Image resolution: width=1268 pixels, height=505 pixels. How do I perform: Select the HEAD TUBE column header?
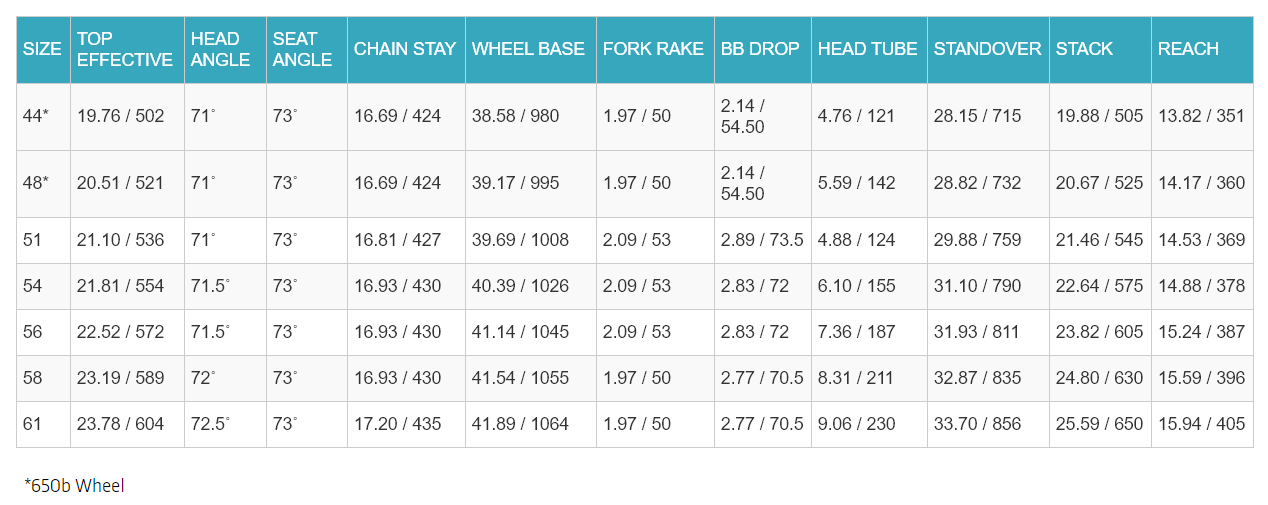coord(867,49)
